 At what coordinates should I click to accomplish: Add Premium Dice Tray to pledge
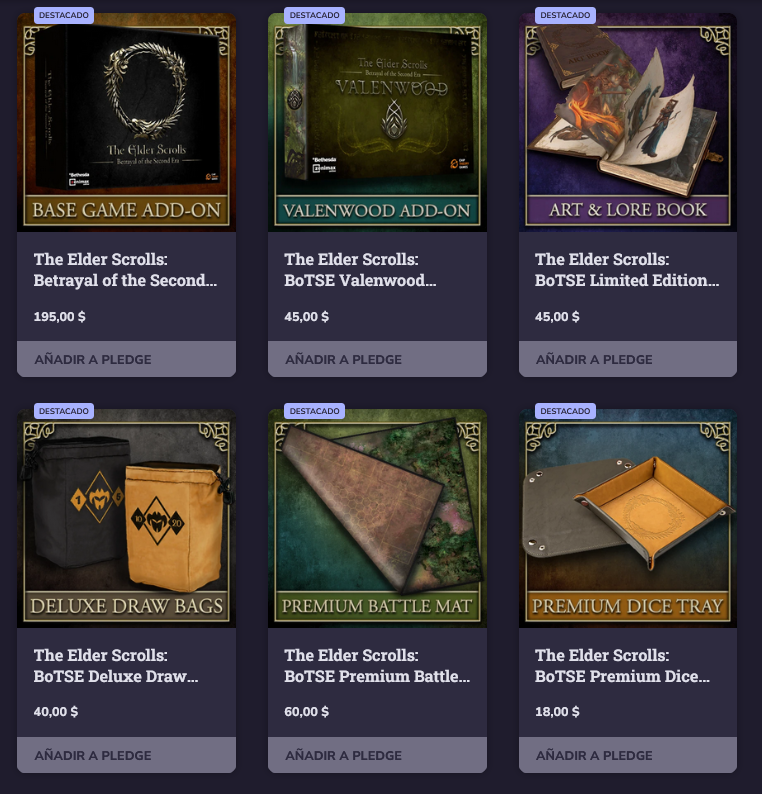pos(628,755)
